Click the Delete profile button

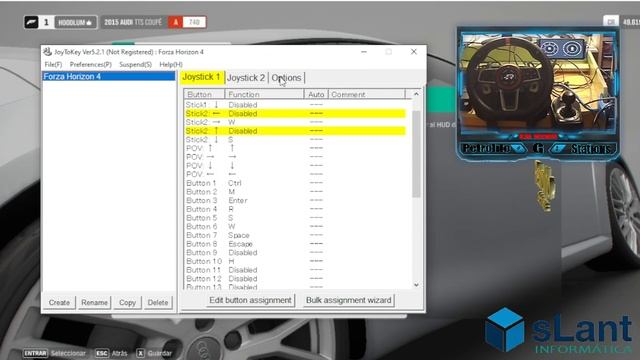[158, 302]
